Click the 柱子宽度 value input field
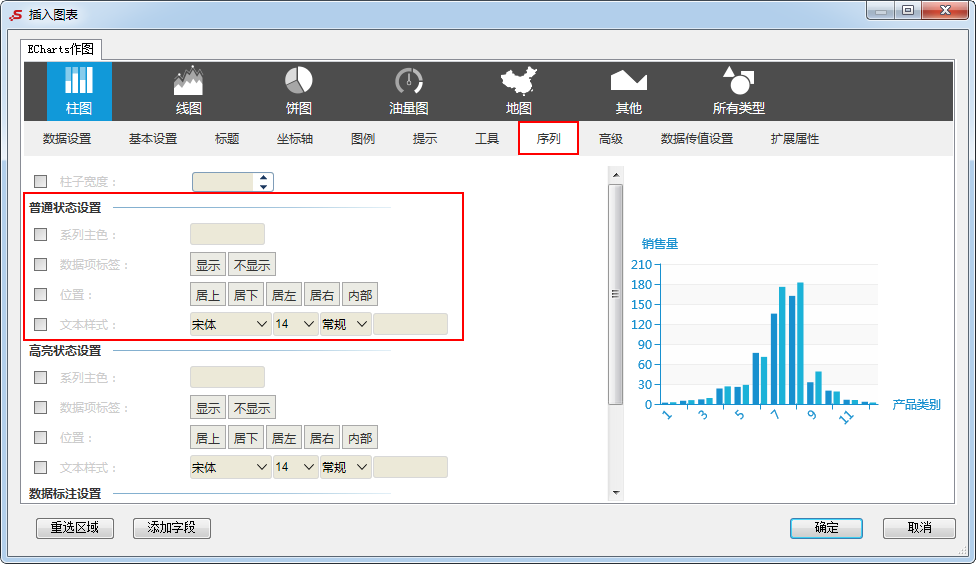976x564 pixels. [x=224, y=182]
